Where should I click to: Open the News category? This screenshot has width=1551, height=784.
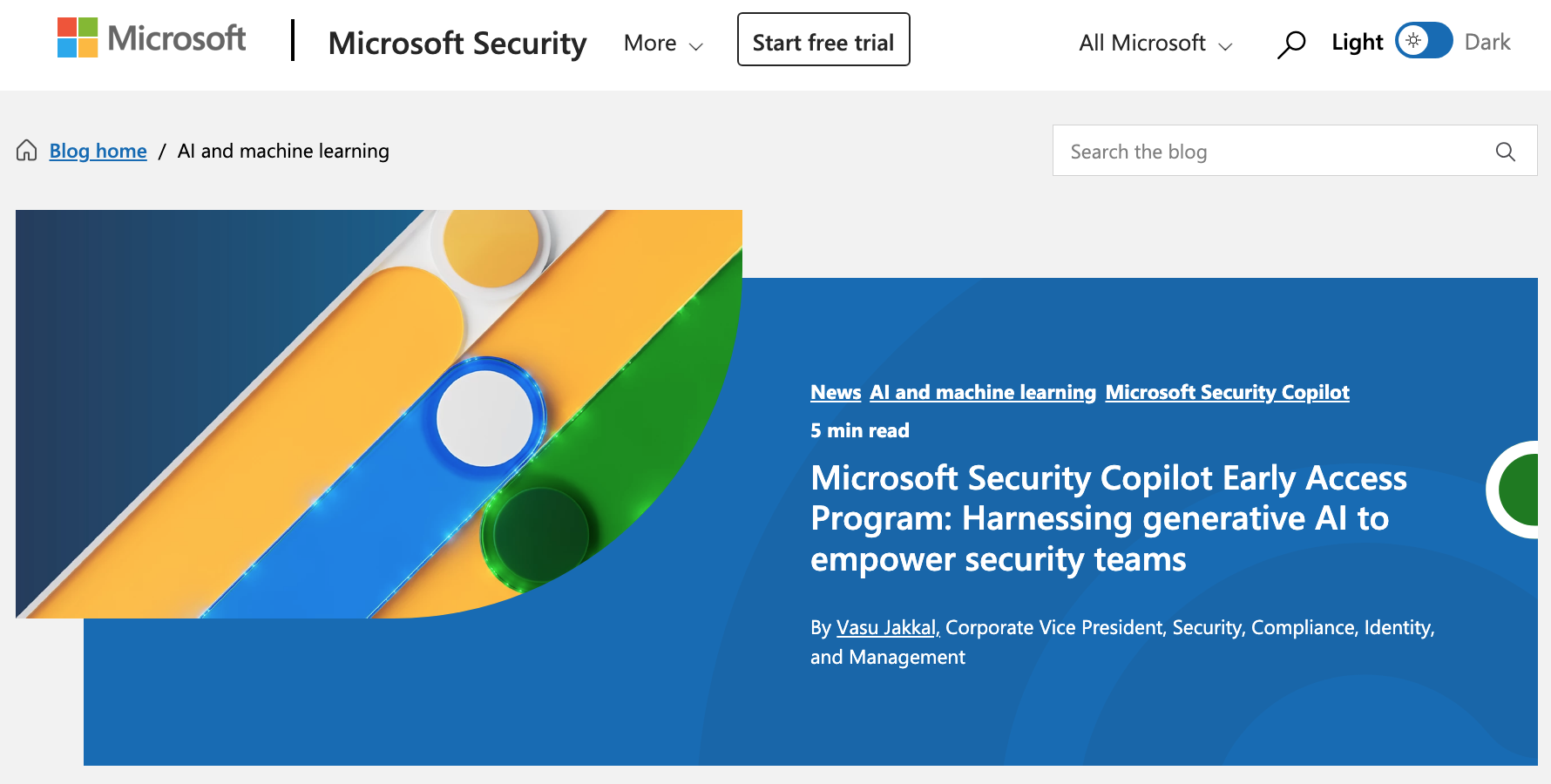pos(836,392)
